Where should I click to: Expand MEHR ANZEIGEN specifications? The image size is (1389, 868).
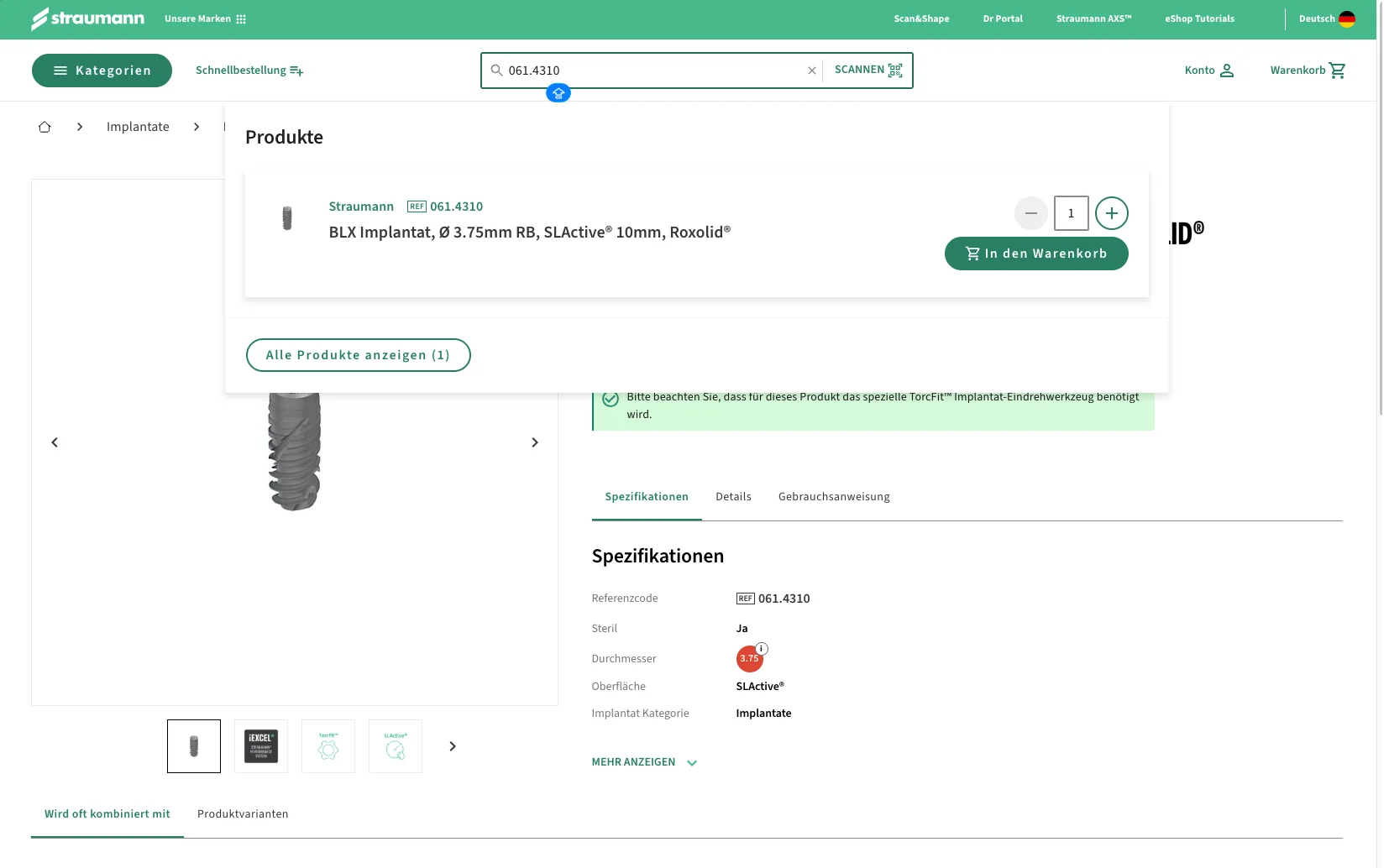click(x=644, y=762)
